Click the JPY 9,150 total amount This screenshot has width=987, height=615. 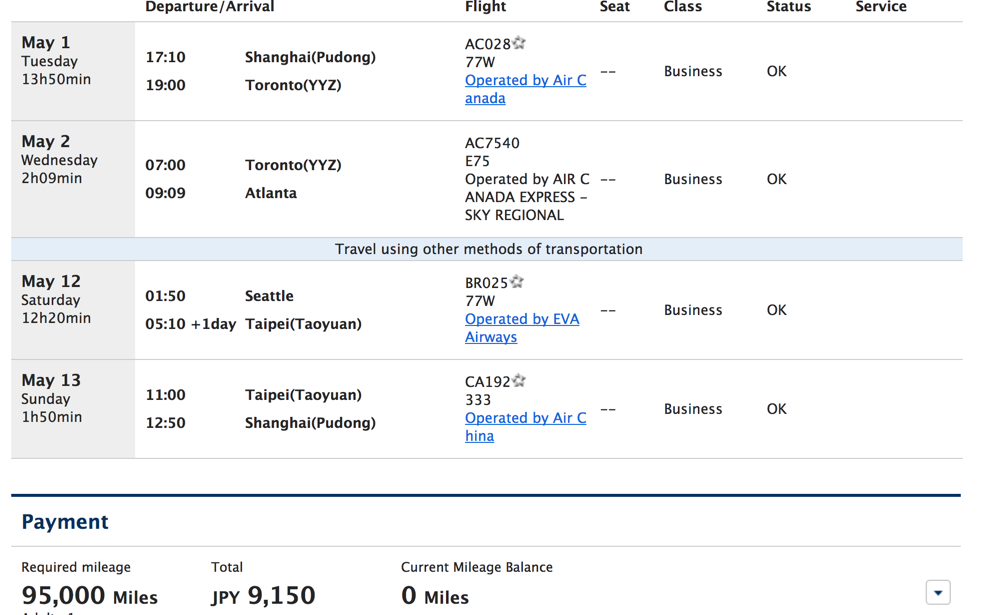tap(263, 595)
